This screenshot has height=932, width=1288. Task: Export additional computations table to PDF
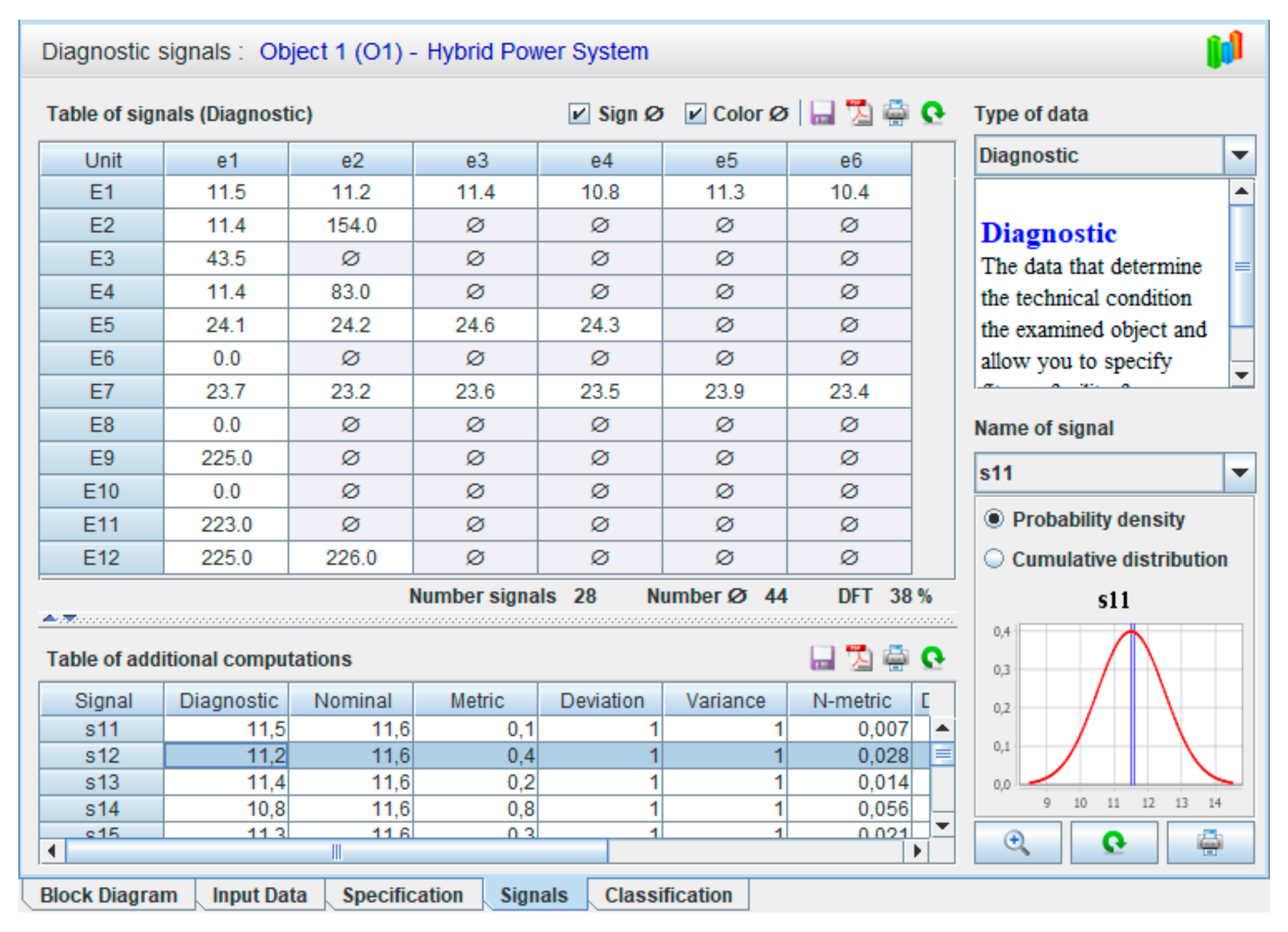859,658
